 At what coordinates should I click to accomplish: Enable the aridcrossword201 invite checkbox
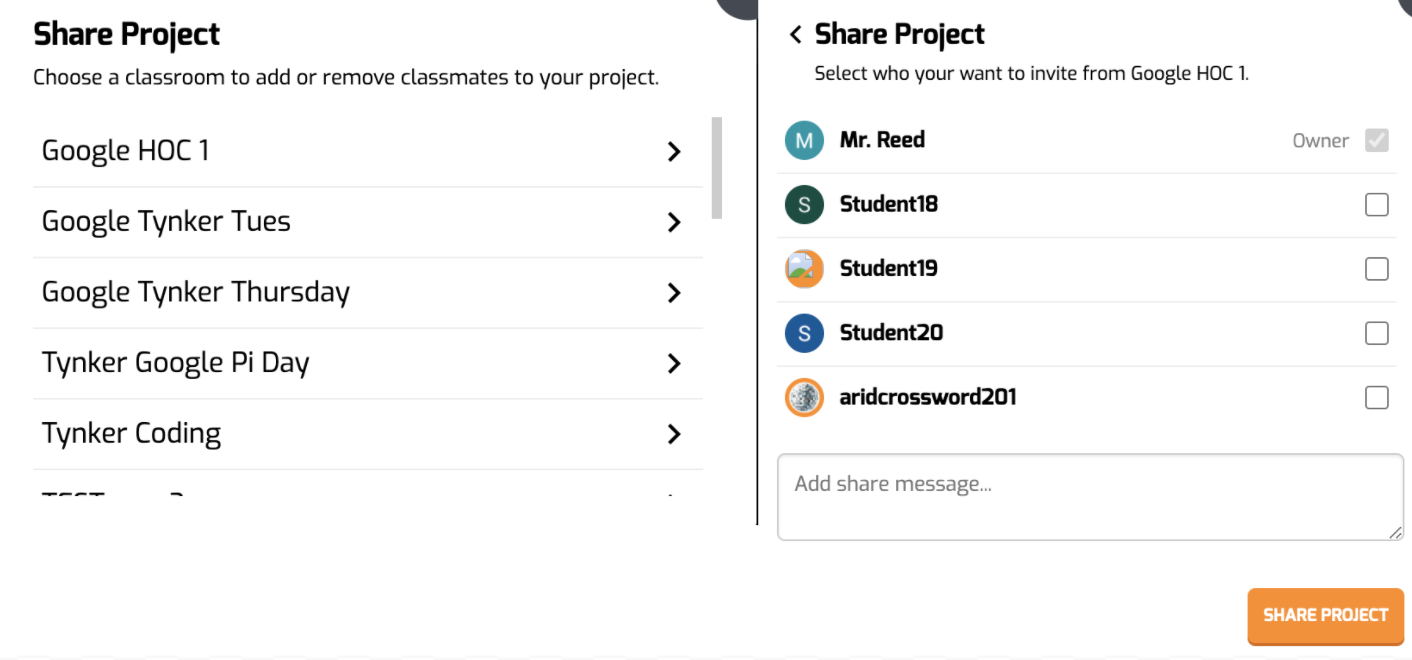(1377, 397)
